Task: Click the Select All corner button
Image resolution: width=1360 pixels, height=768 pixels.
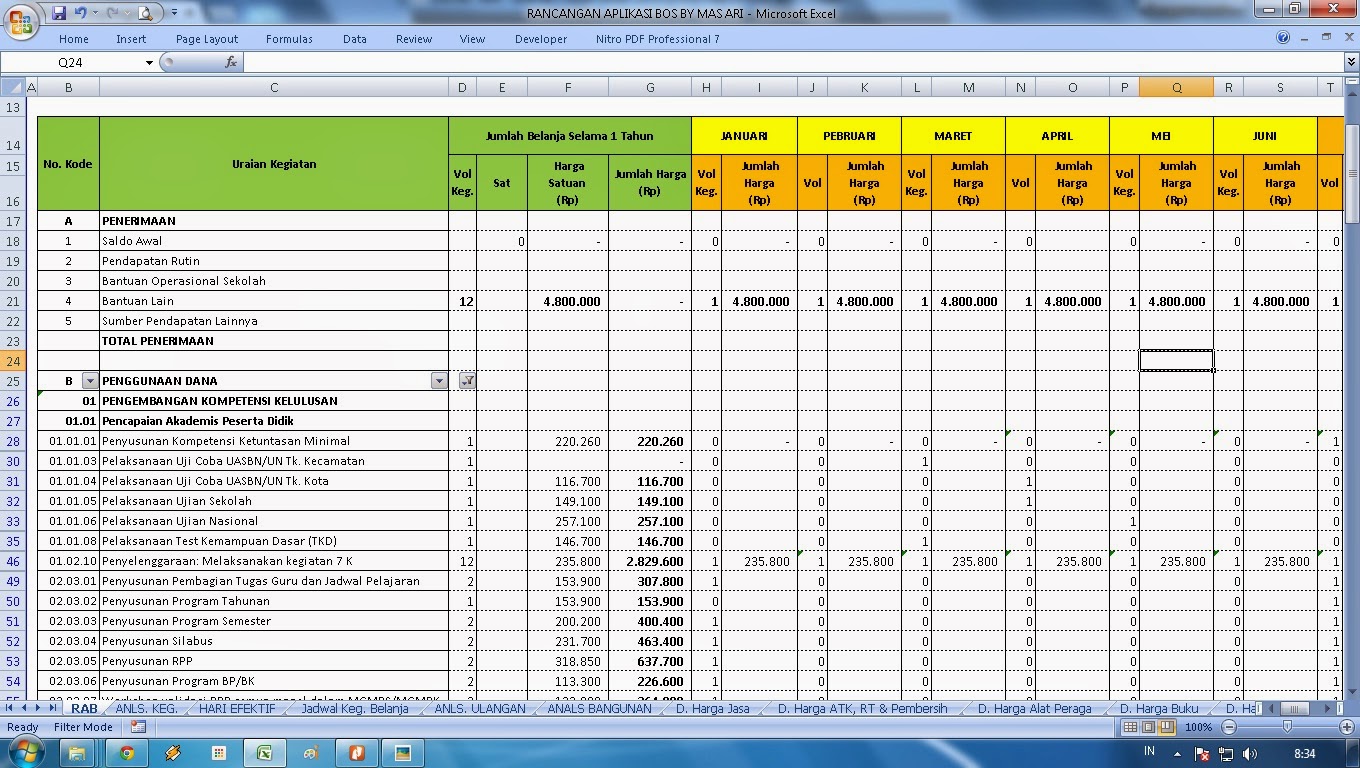Action: pyautogui.click(x=13, y=88)
